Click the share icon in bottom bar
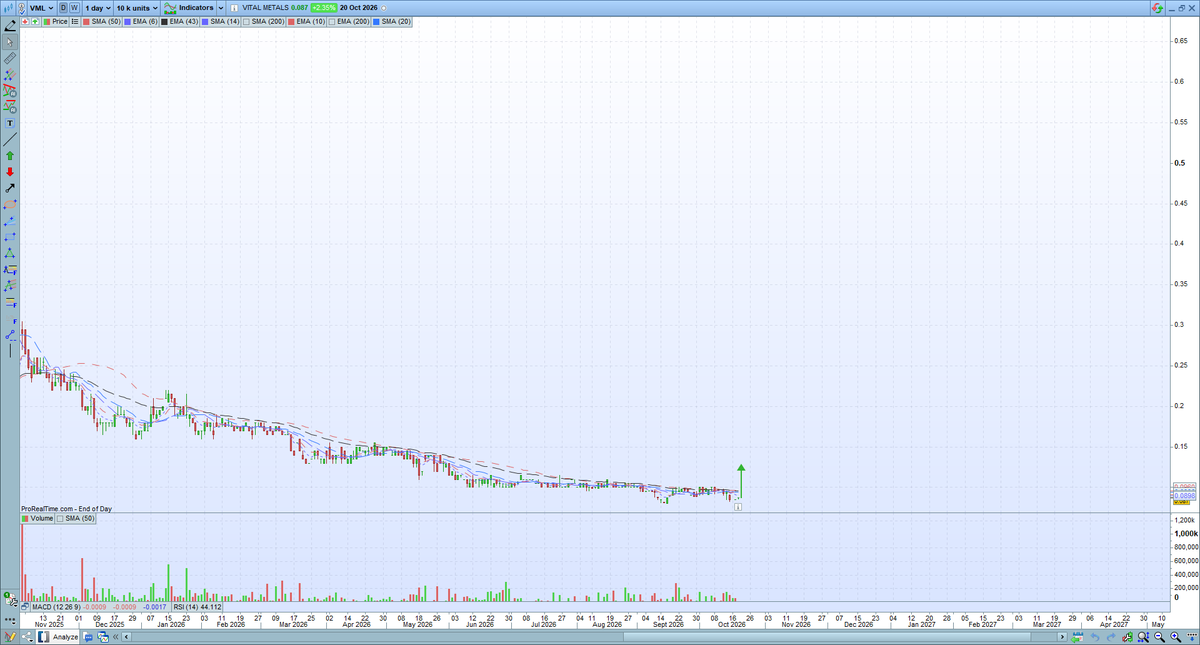The height and width of the screenshot is (645, 1200). coord(27,637)
